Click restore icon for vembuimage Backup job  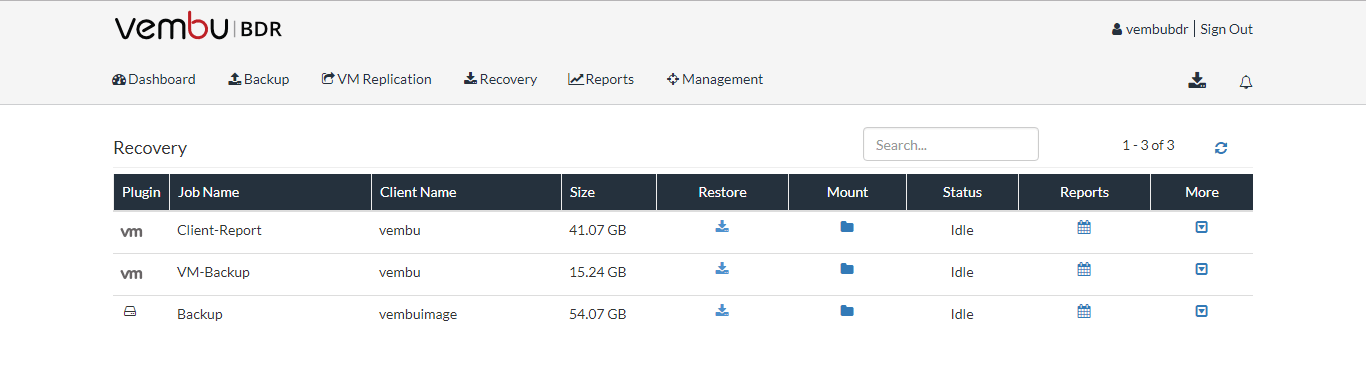tap(722, 311)
